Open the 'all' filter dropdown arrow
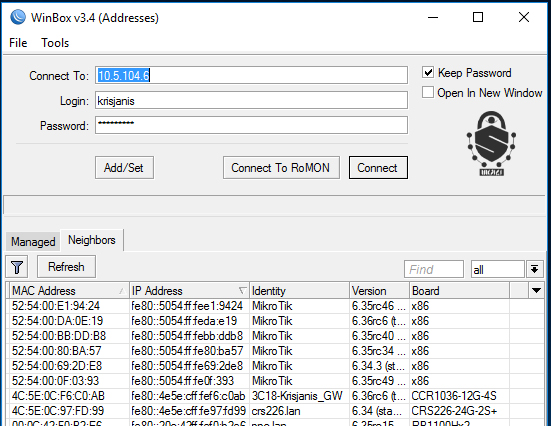This screenshot has width=551, height=426. coord(534,270)
